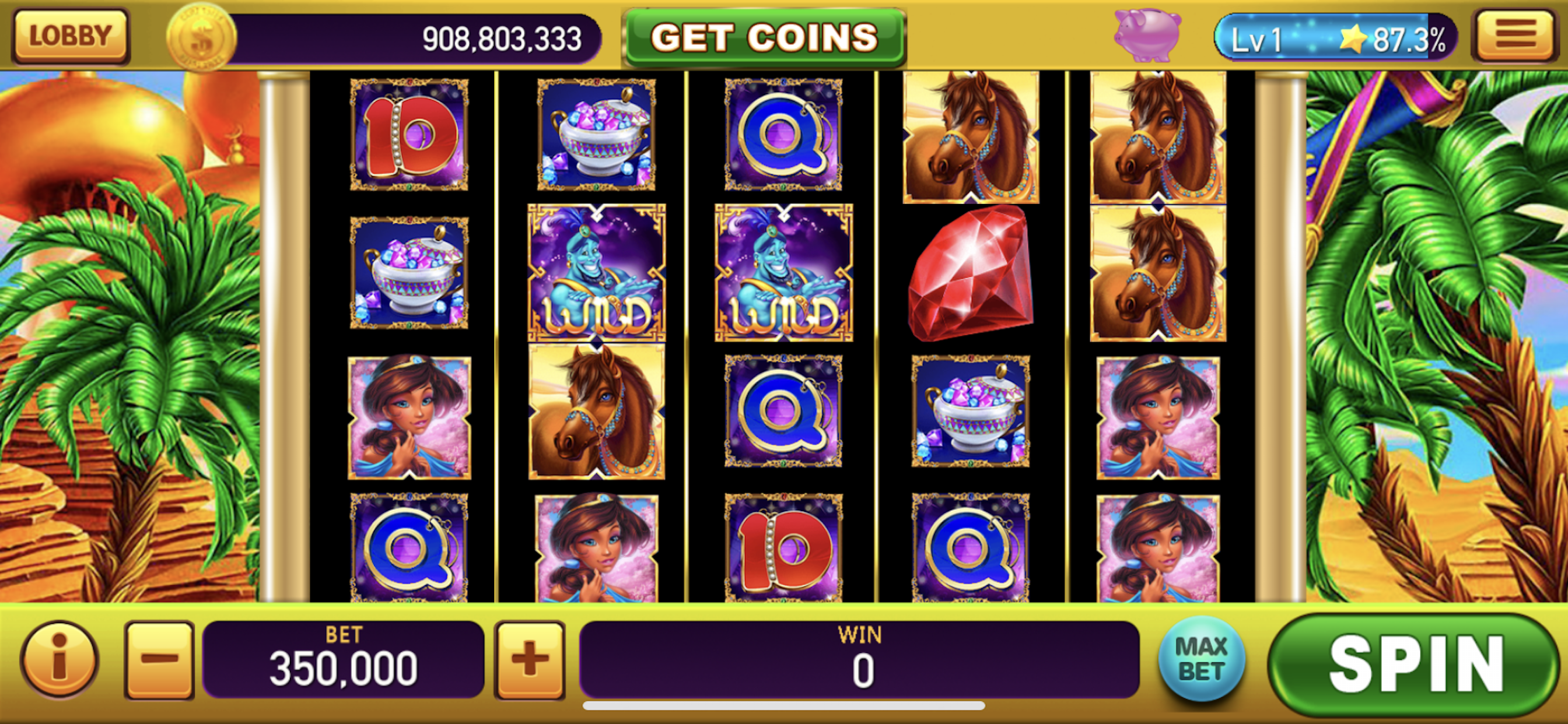Viewport: 1568px width, 724px height.
Task: Increase the bet with the plus button
Action: pyautogui.click(x=530, y=659)
